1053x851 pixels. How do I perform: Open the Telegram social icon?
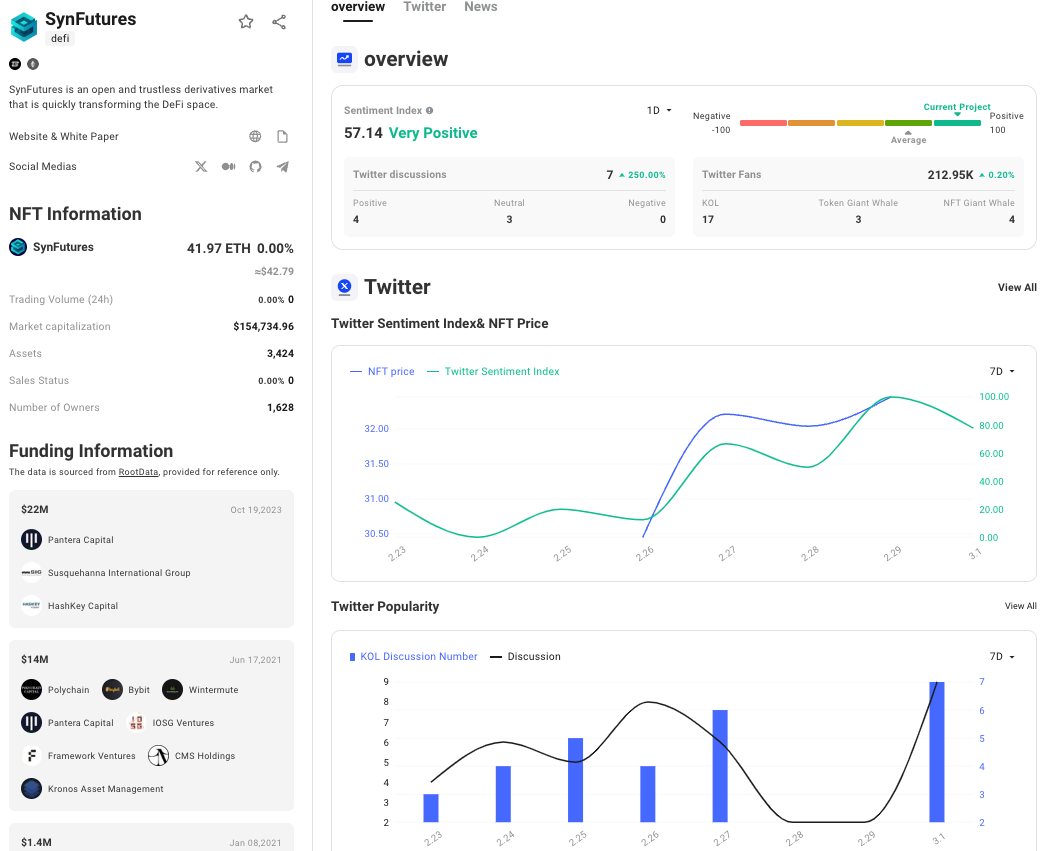[x=283, y=167]
